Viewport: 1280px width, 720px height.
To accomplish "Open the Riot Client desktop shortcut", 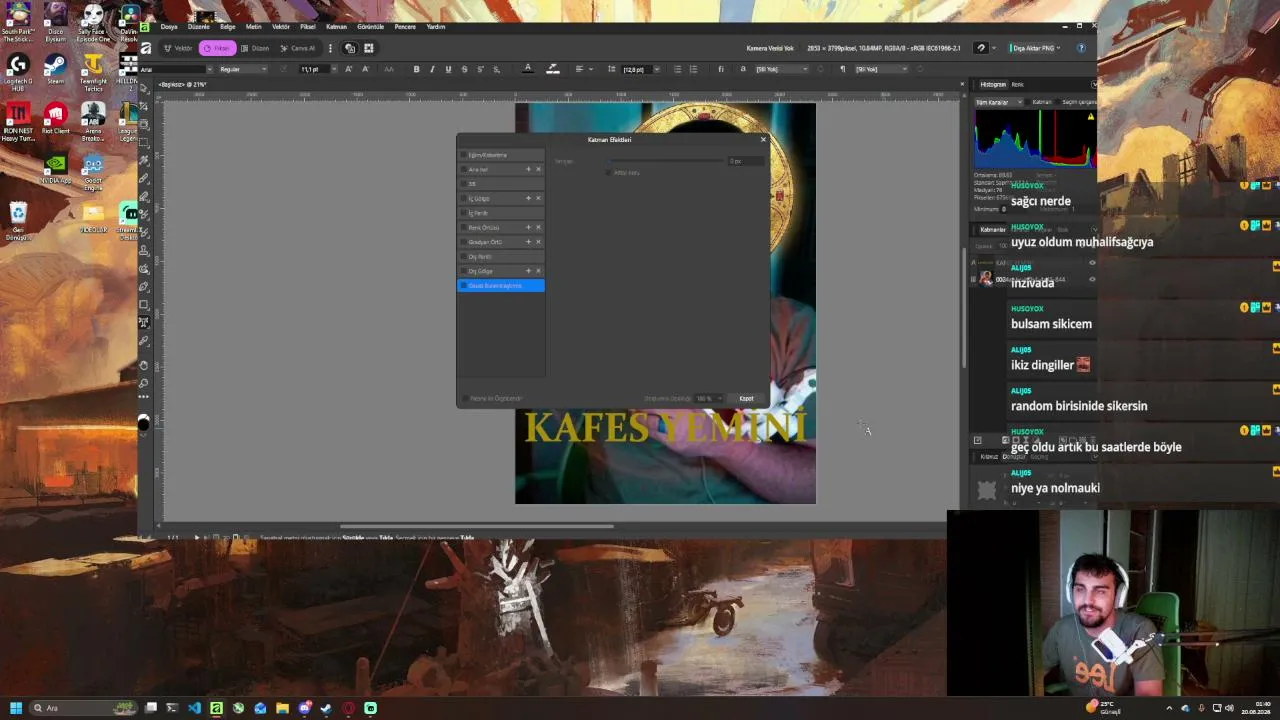I will 56,120.
